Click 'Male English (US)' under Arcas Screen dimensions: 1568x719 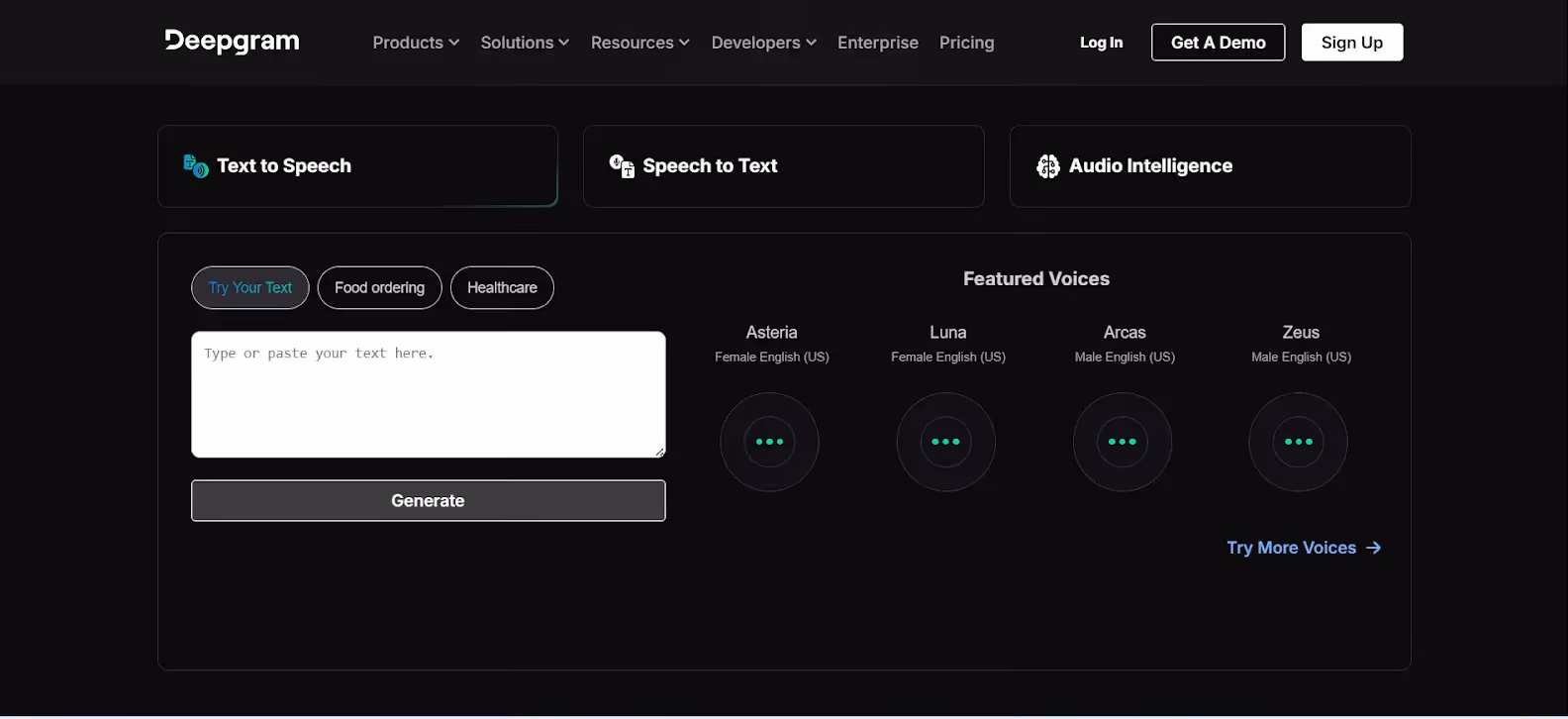tap(1125, 358)
